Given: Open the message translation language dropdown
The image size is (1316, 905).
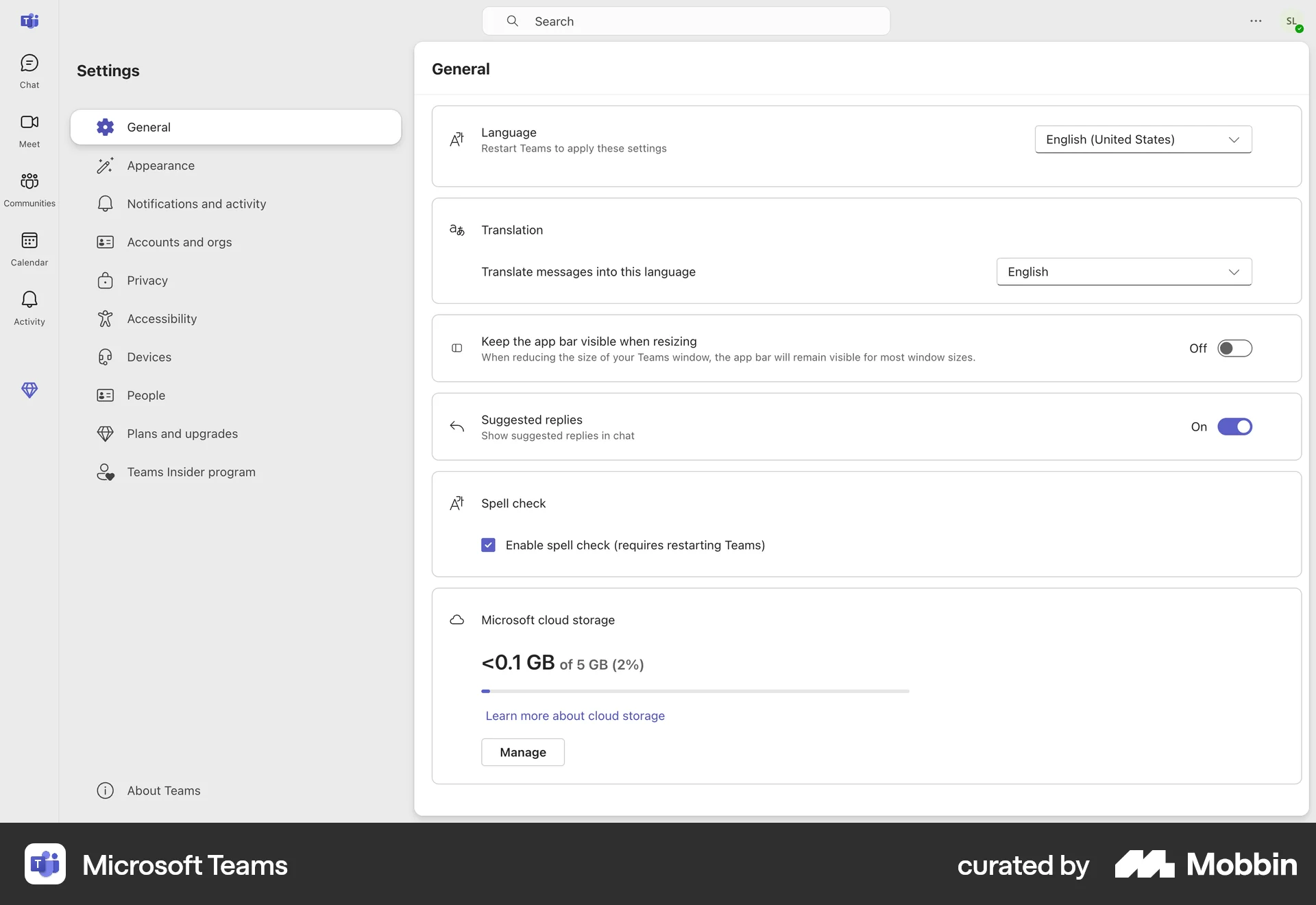Looking at the screenshot, I should coord(1123,271).
